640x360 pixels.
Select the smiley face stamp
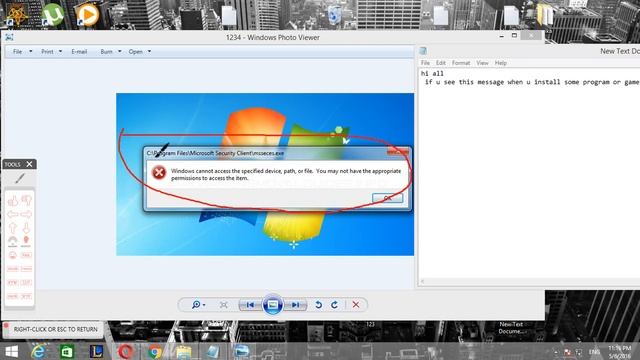pos(13,255)
